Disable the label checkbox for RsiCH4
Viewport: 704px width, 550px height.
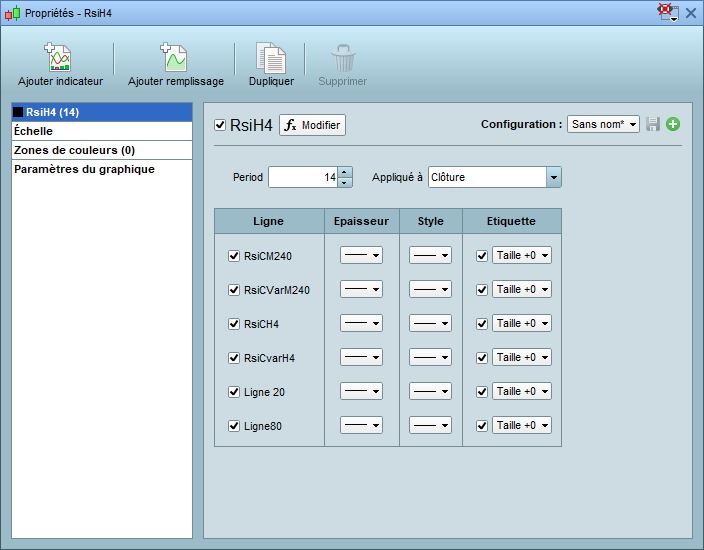coord(482,324)
